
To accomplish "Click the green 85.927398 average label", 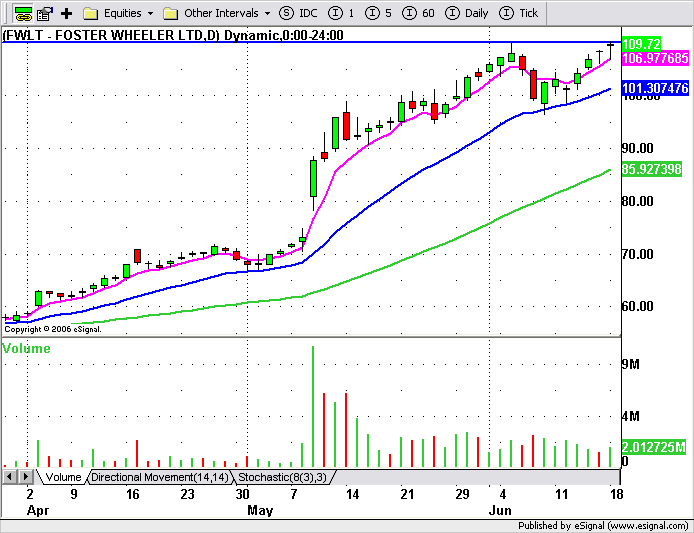I will pyautogui.click(x=652, y=169).
